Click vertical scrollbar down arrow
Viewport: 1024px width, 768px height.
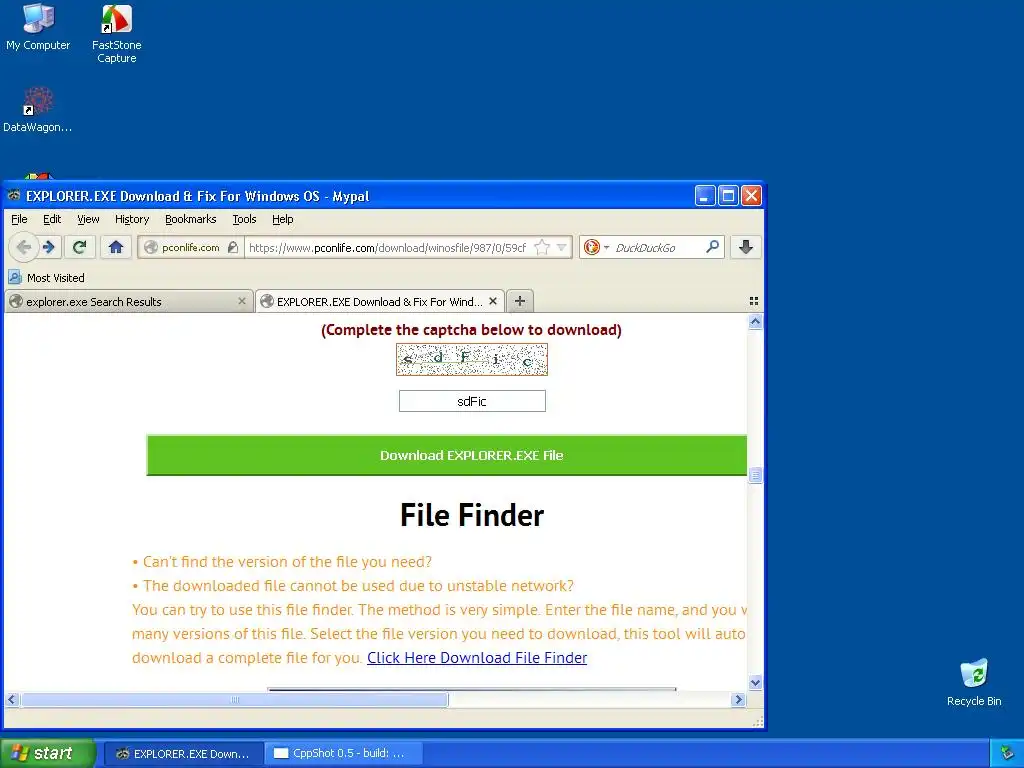[x=755, y=682]
